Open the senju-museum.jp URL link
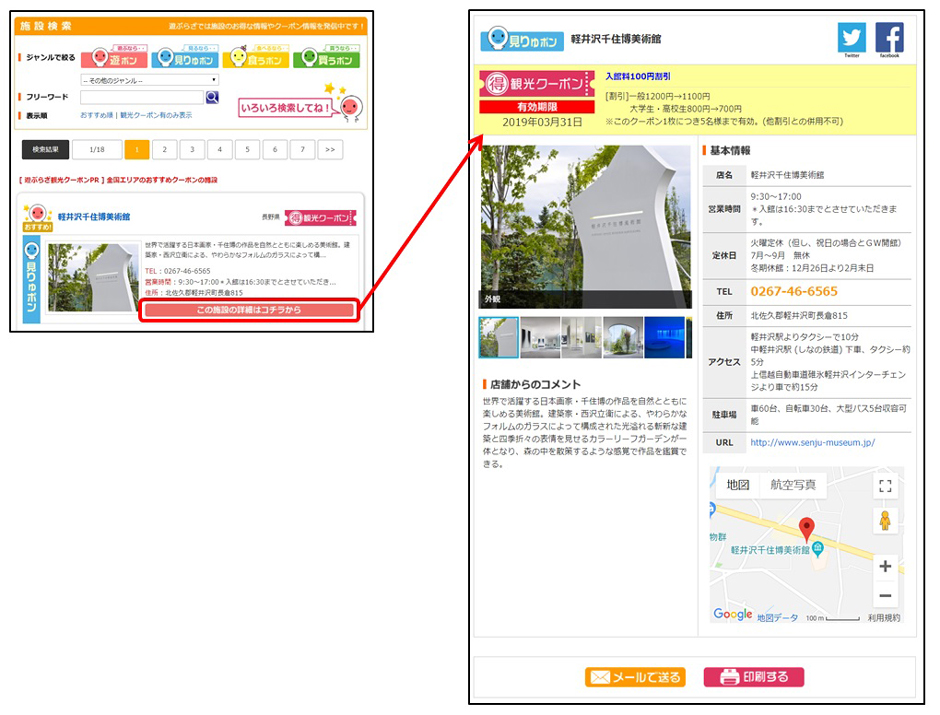The image size is (940, 715). (x=812, y=442)
